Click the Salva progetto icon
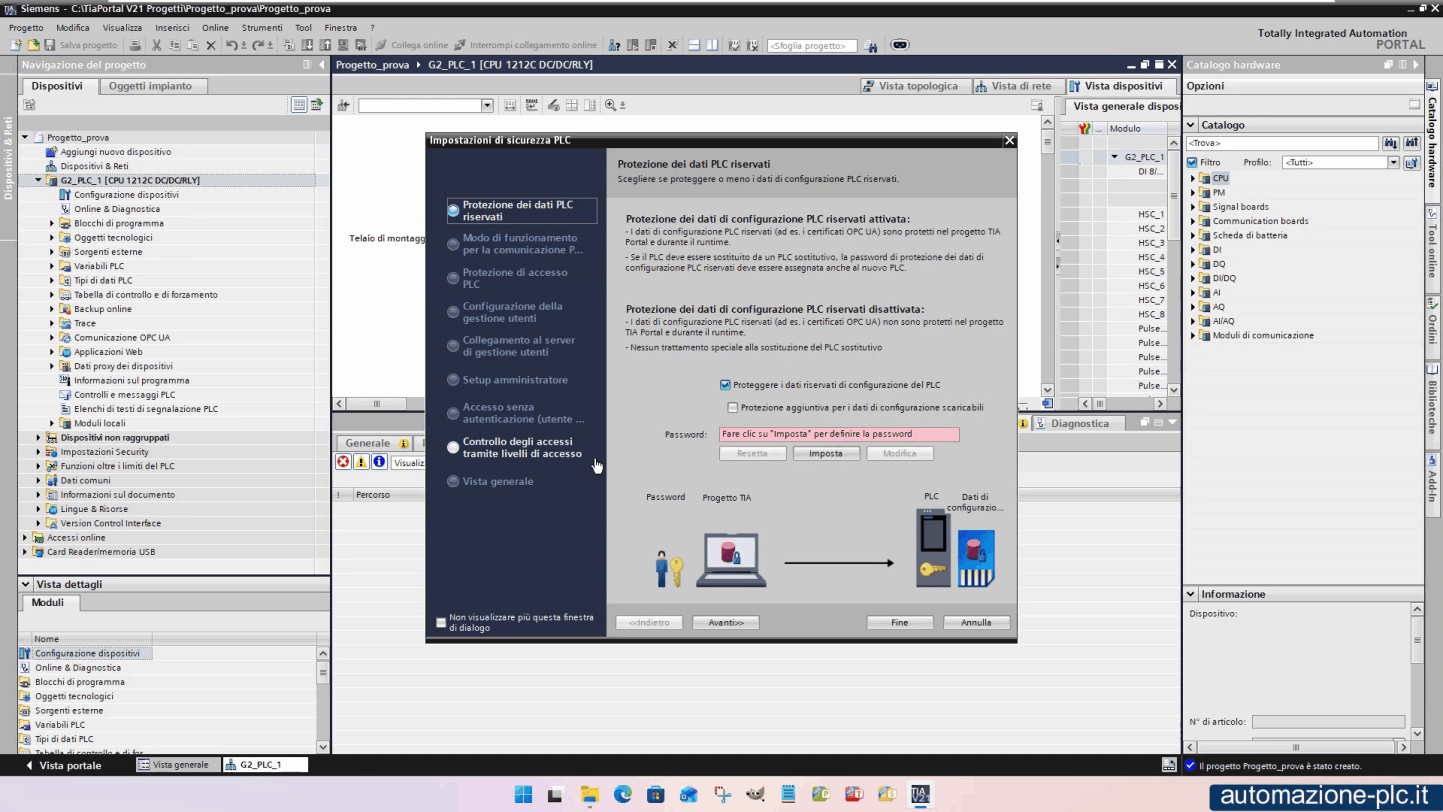This screenshot has width=1443, height=812. 50,45
